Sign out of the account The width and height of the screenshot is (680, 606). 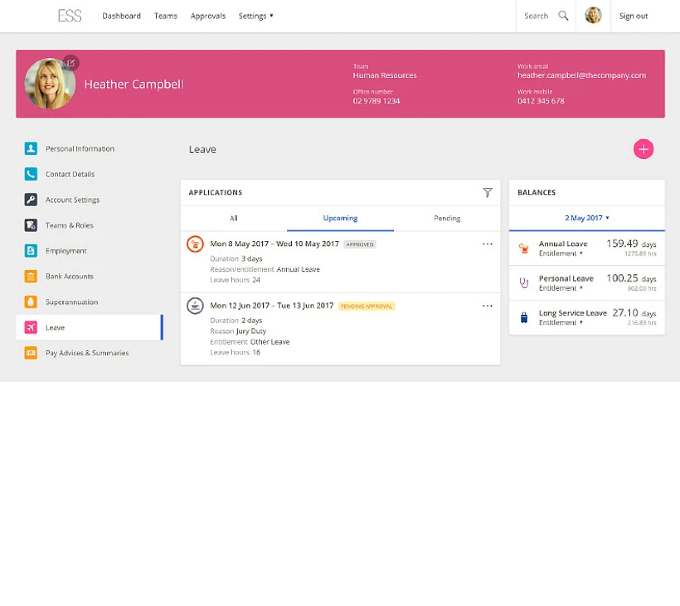[x=633, y=16]
